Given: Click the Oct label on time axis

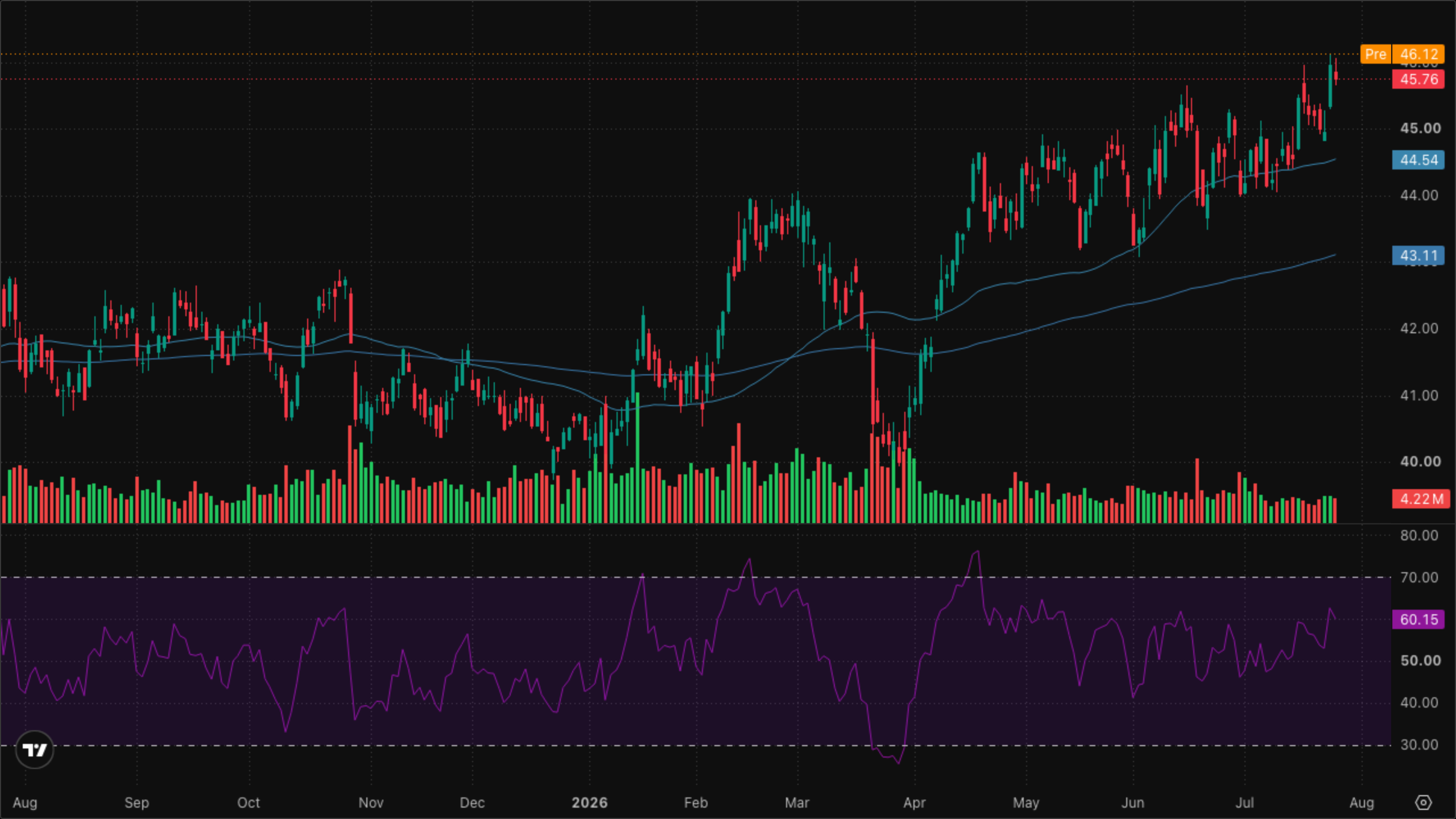Looking at the screenshot, I should 249,803.
